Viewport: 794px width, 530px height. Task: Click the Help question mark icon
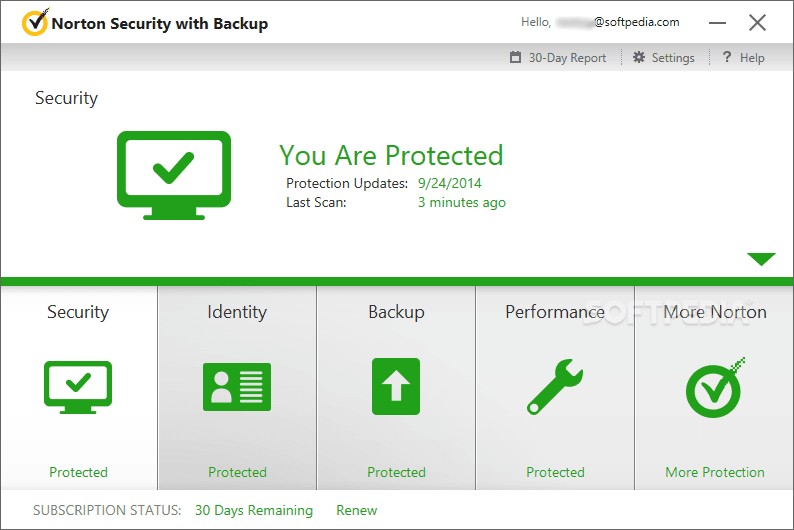(727, 58)
